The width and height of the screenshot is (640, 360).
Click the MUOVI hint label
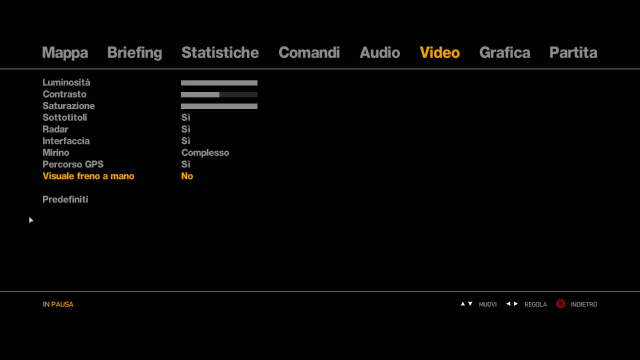488,304
